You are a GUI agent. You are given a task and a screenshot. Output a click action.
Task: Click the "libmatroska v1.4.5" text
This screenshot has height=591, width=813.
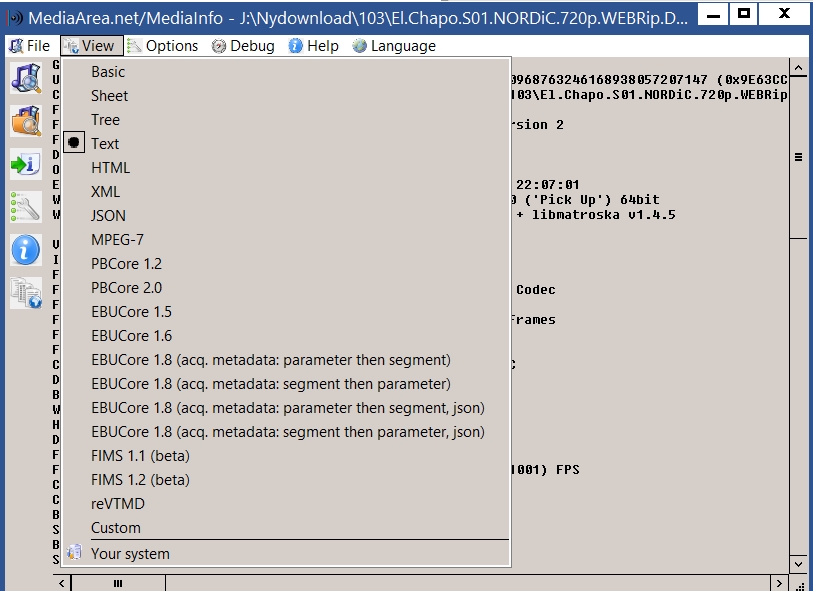(x=604, y=215)
